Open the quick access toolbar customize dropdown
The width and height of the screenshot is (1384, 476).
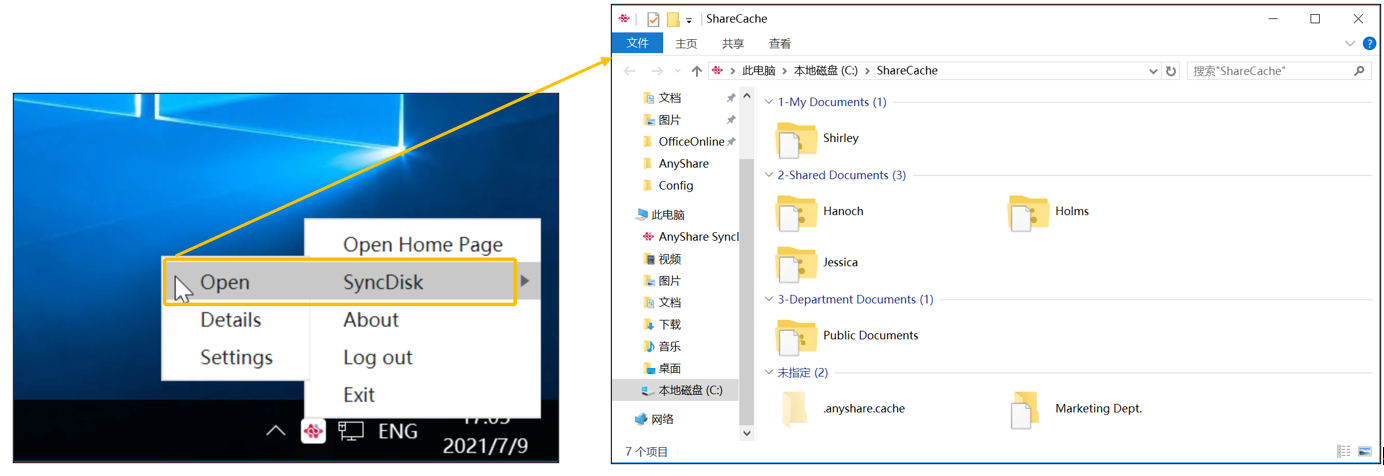[x=689, y=20]
